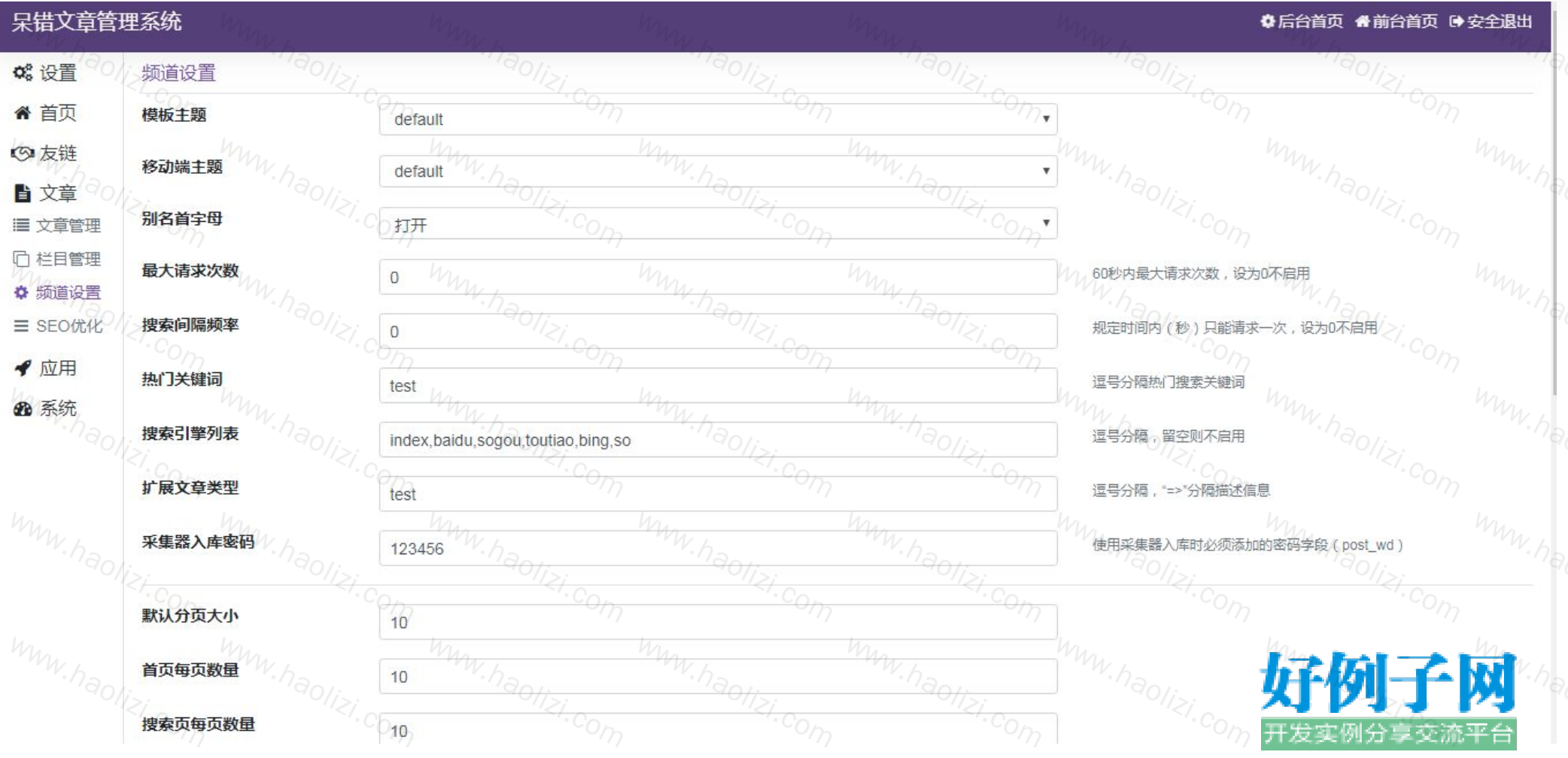Click the dashboard icon beside 系统
1568x758 pixels.
pyautogui.click(x=23, y=408)
